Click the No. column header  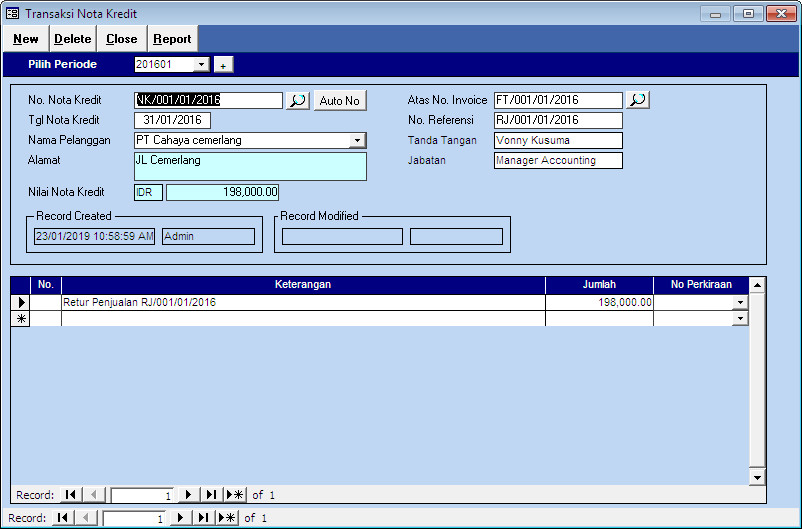[x=46, y=284]
